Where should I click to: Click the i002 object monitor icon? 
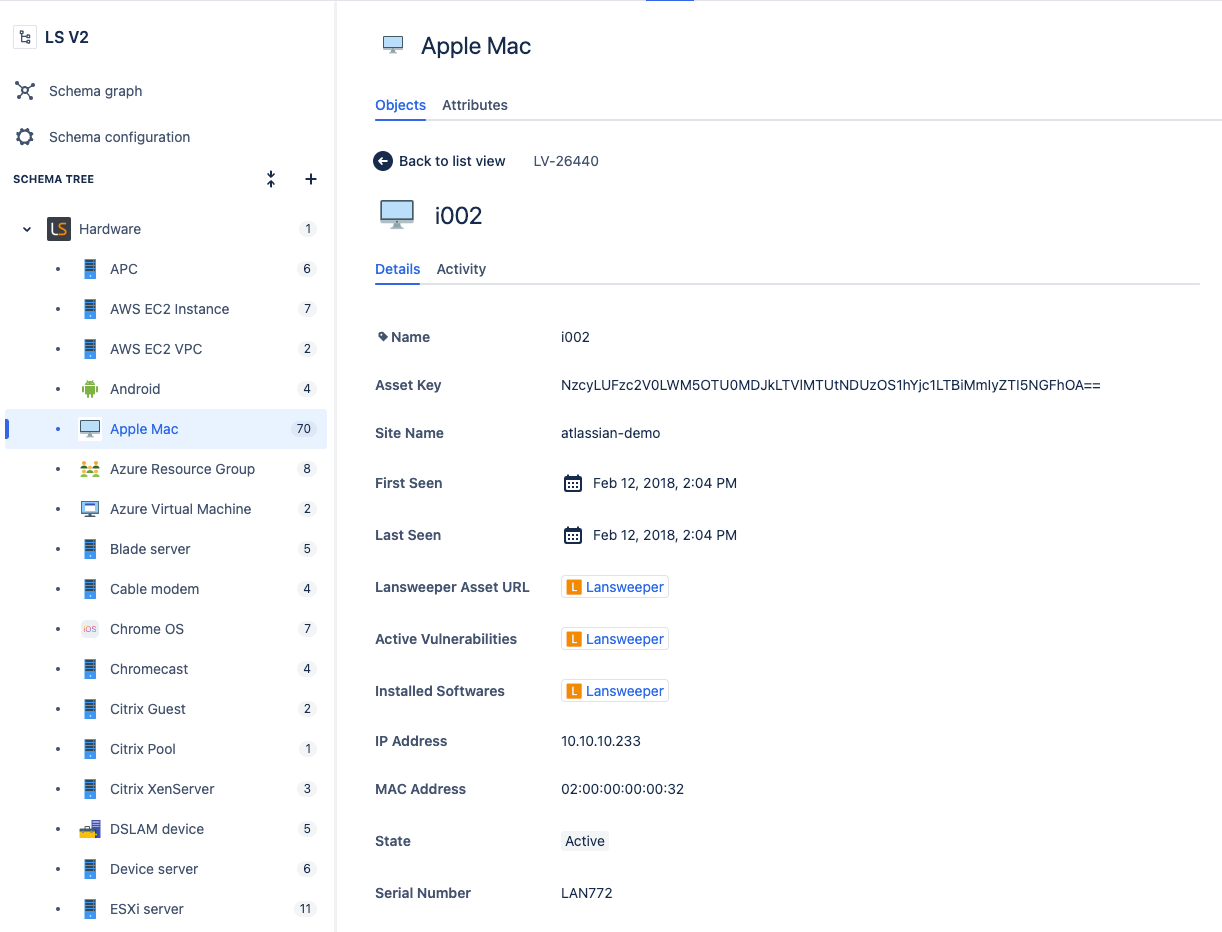tap(397, 215)
